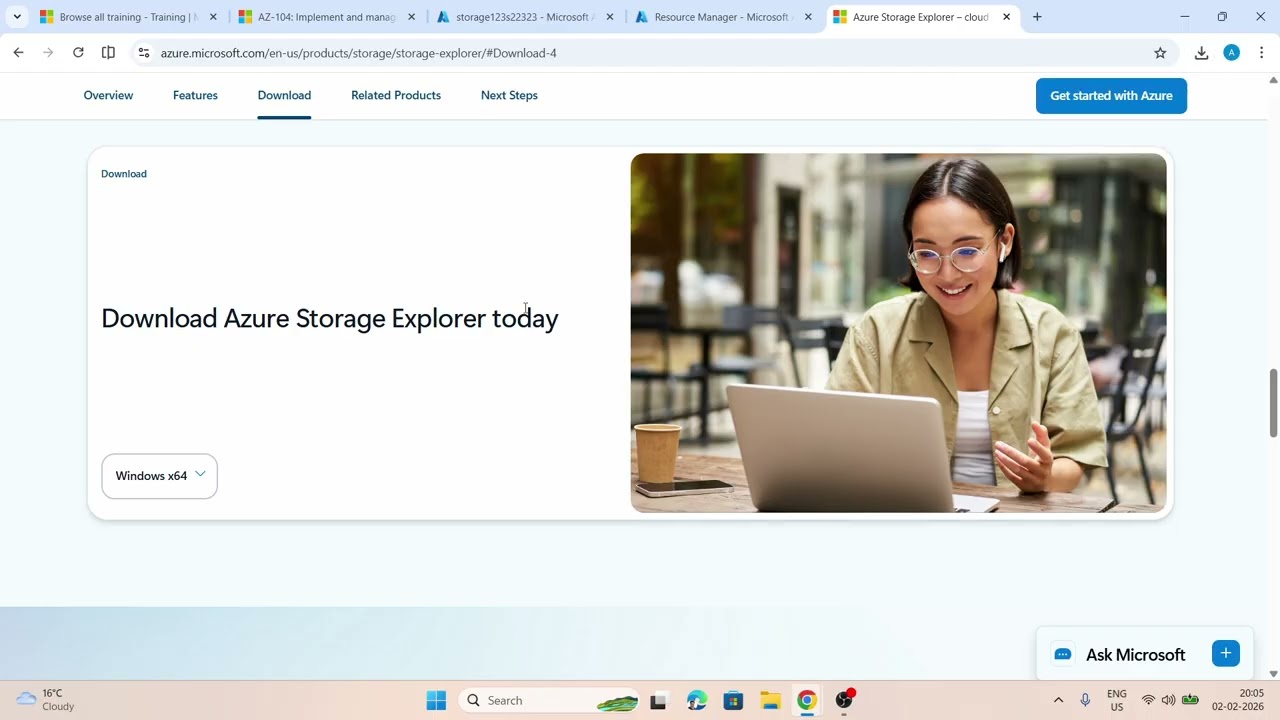Image resolution: width=1280 pixels, height=720 pixels.
Task: Open Wi-Fi network settings tray icon
Action: 1148,700
